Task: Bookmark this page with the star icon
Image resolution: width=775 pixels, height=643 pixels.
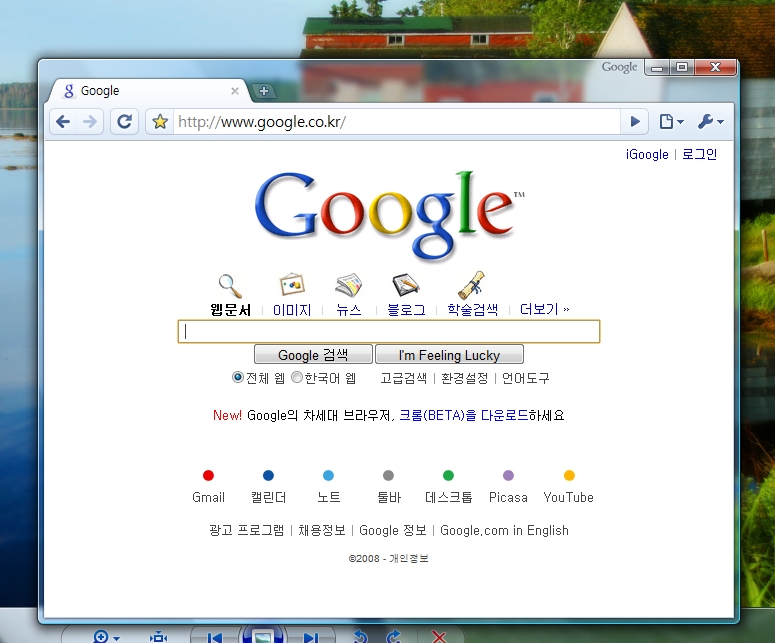Action: [x=160, y=122]
